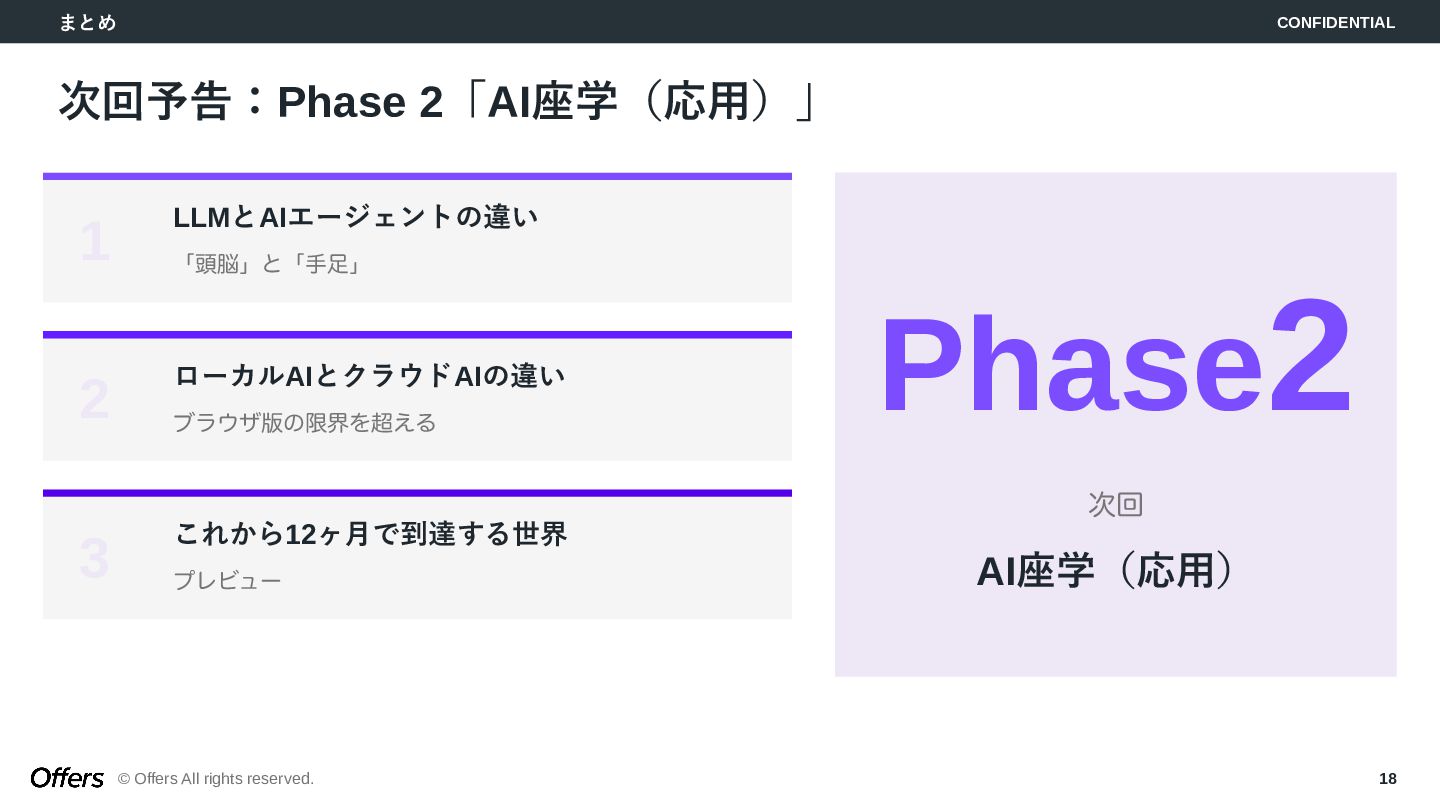The width and height of the screenshot is (1440, 810).
Task: Select the faded number 2 marker
Action: [94, 400]
